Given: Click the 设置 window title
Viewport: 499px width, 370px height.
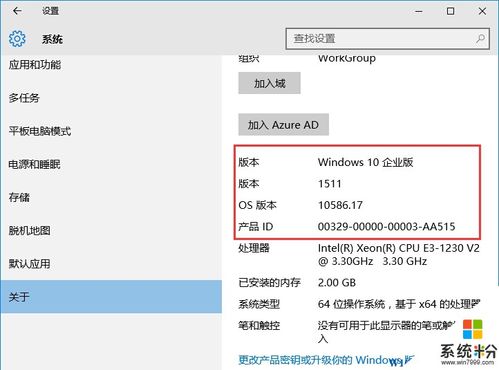Looking at the screenshot, I should coord(50,11).
